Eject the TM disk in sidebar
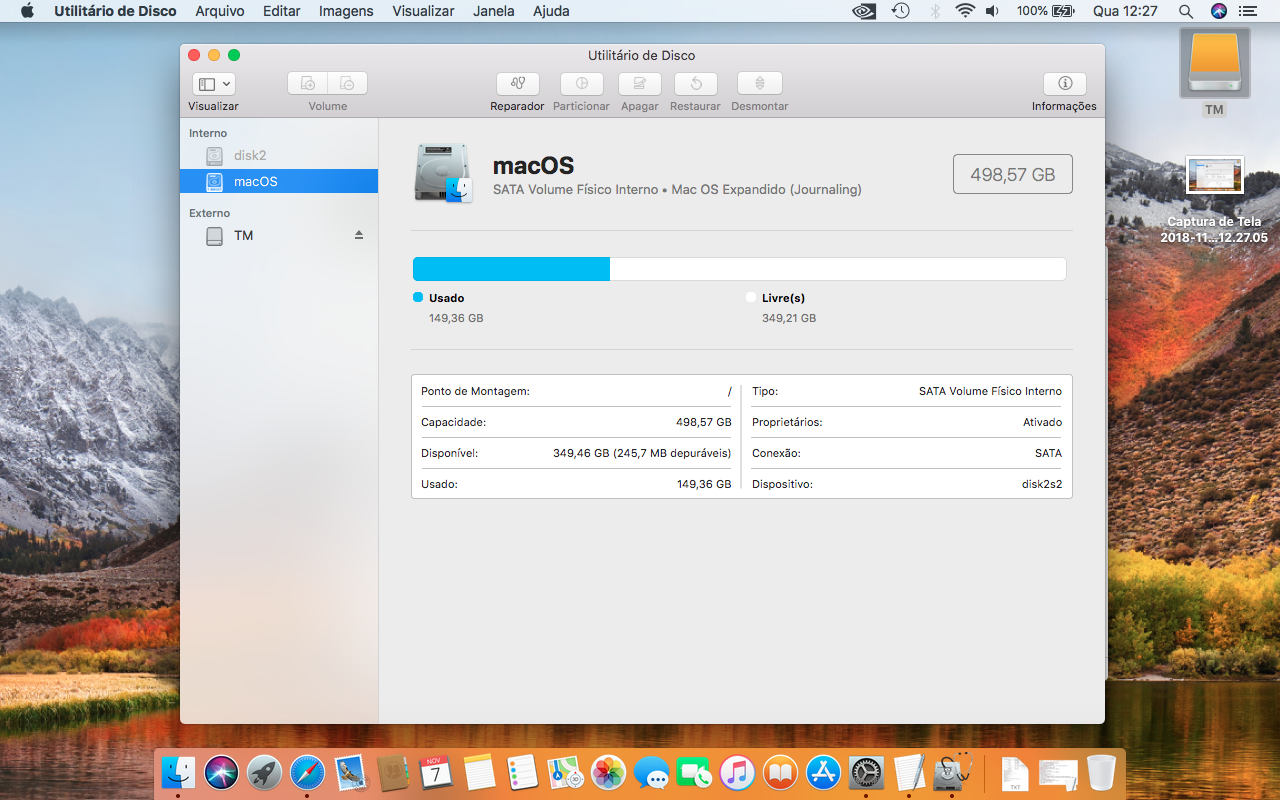 point(359,235)
